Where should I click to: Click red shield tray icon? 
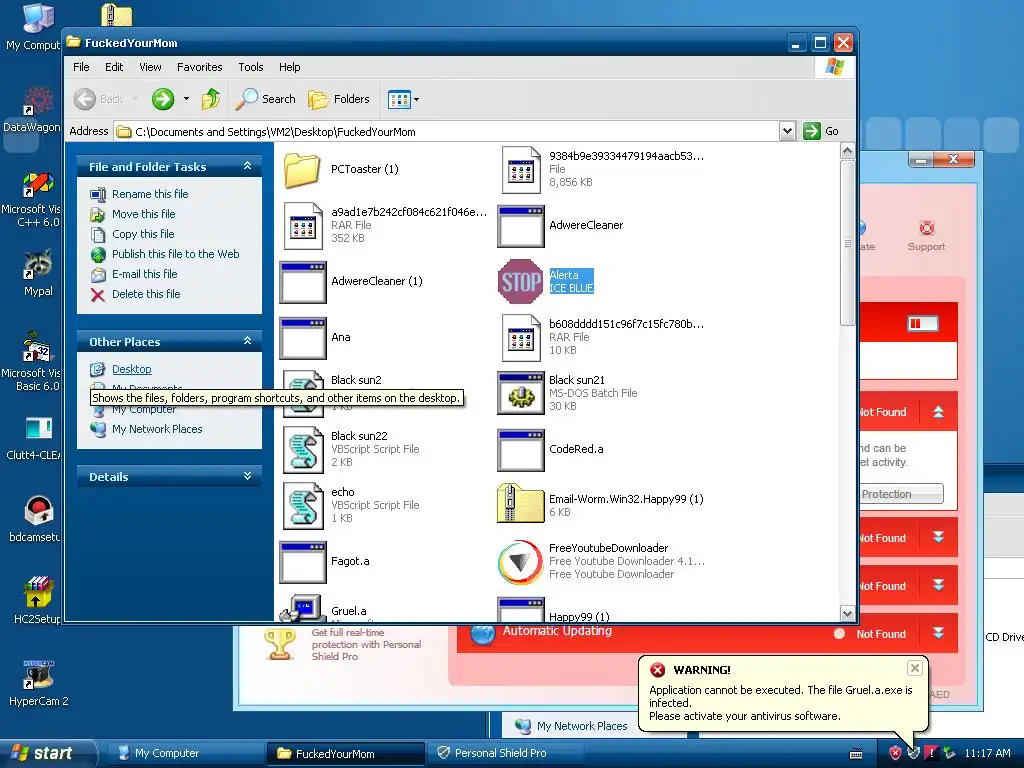895,753
